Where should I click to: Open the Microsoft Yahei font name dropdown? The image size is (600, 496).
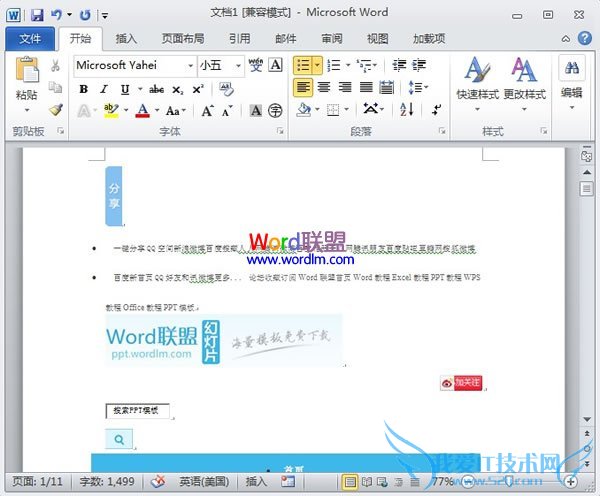click(190, 66)
